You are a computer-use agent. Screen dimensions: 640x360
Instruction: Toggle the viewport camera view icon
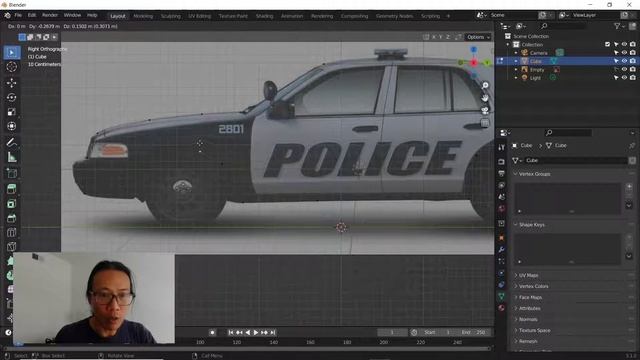(x=485, y=111)
